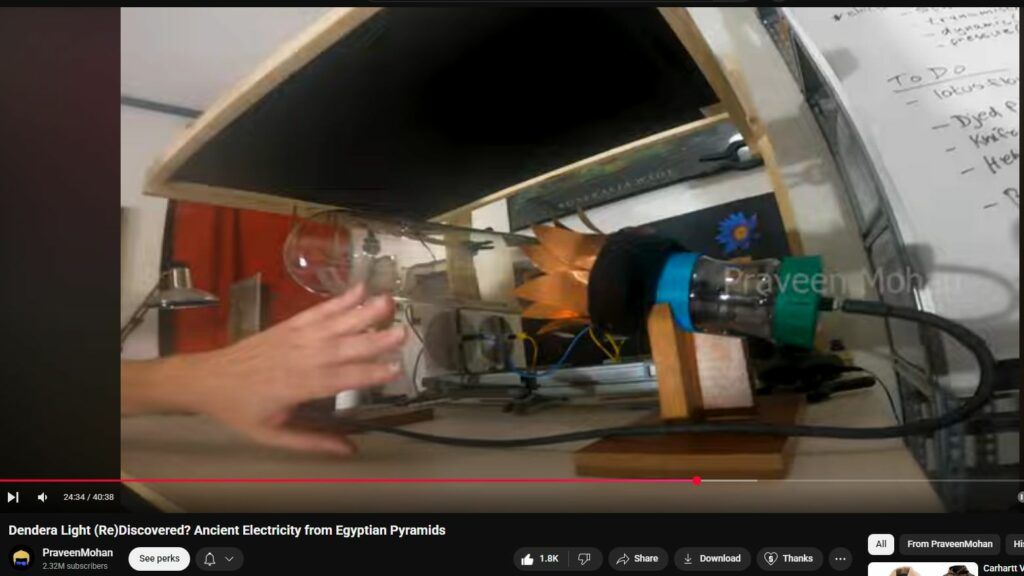This screenshot has height=576, width=1024.
Task: Click See perks button
Action: 159,559
